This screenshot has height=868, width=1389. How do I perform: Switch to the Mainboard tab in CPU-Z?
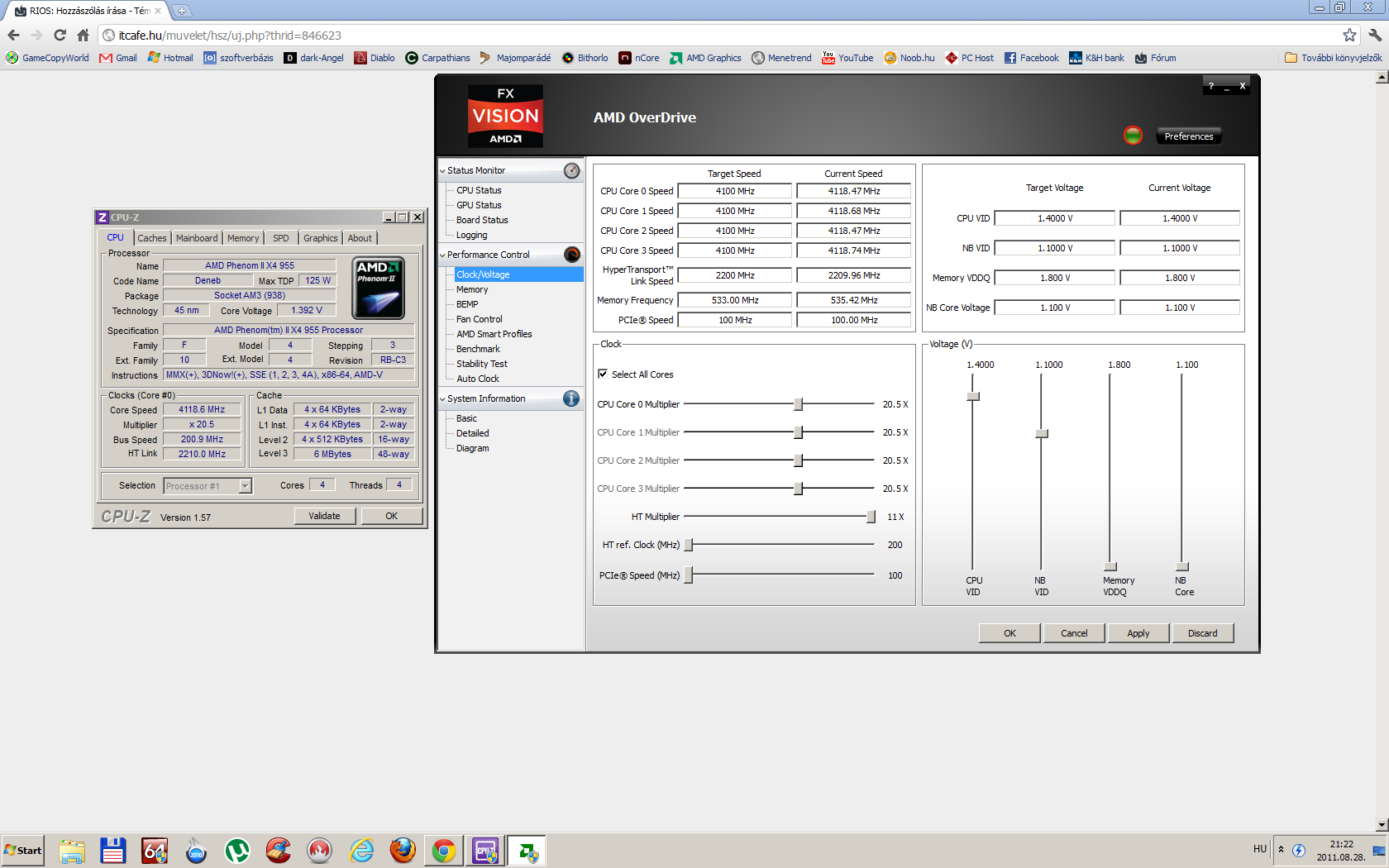[x=197, y=238]
